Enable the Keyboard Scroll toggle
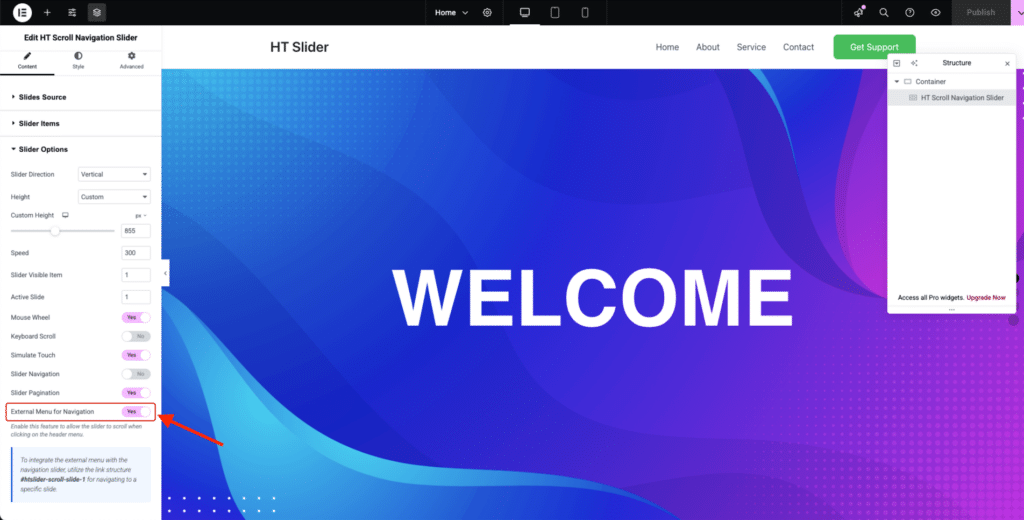This screenshot has width=1024, height=520. pos(135,336)
